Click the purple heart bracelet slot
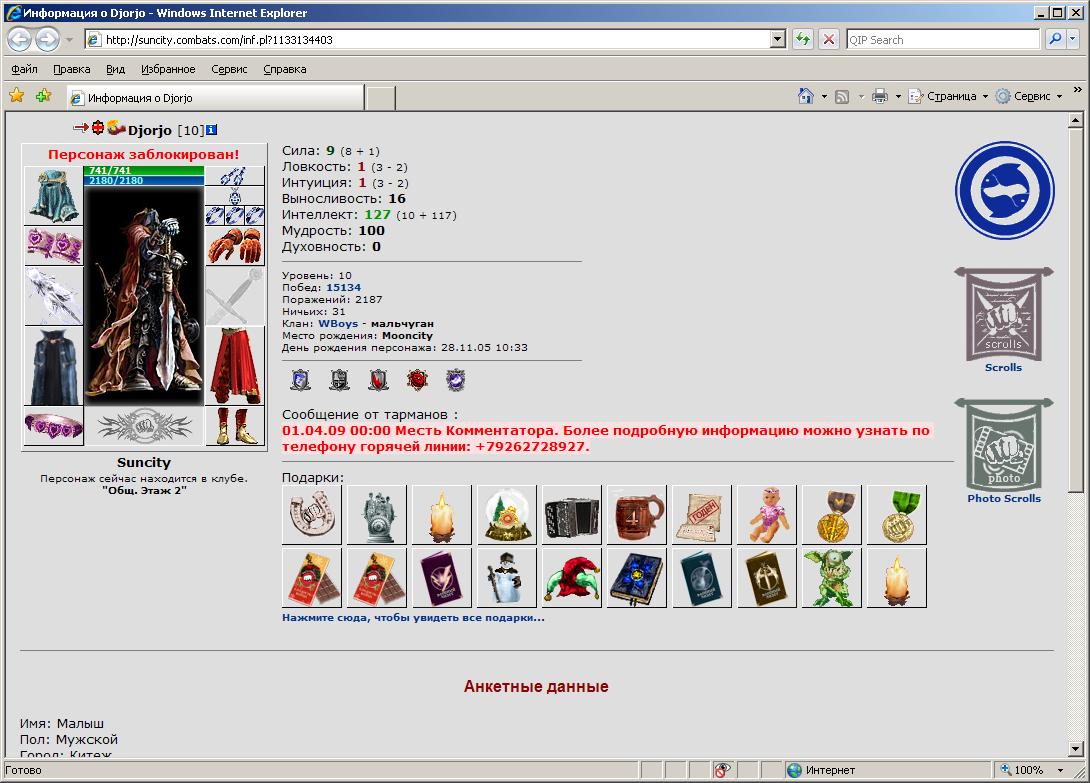Screen dimensions: 1090x783 click(54, 245)
